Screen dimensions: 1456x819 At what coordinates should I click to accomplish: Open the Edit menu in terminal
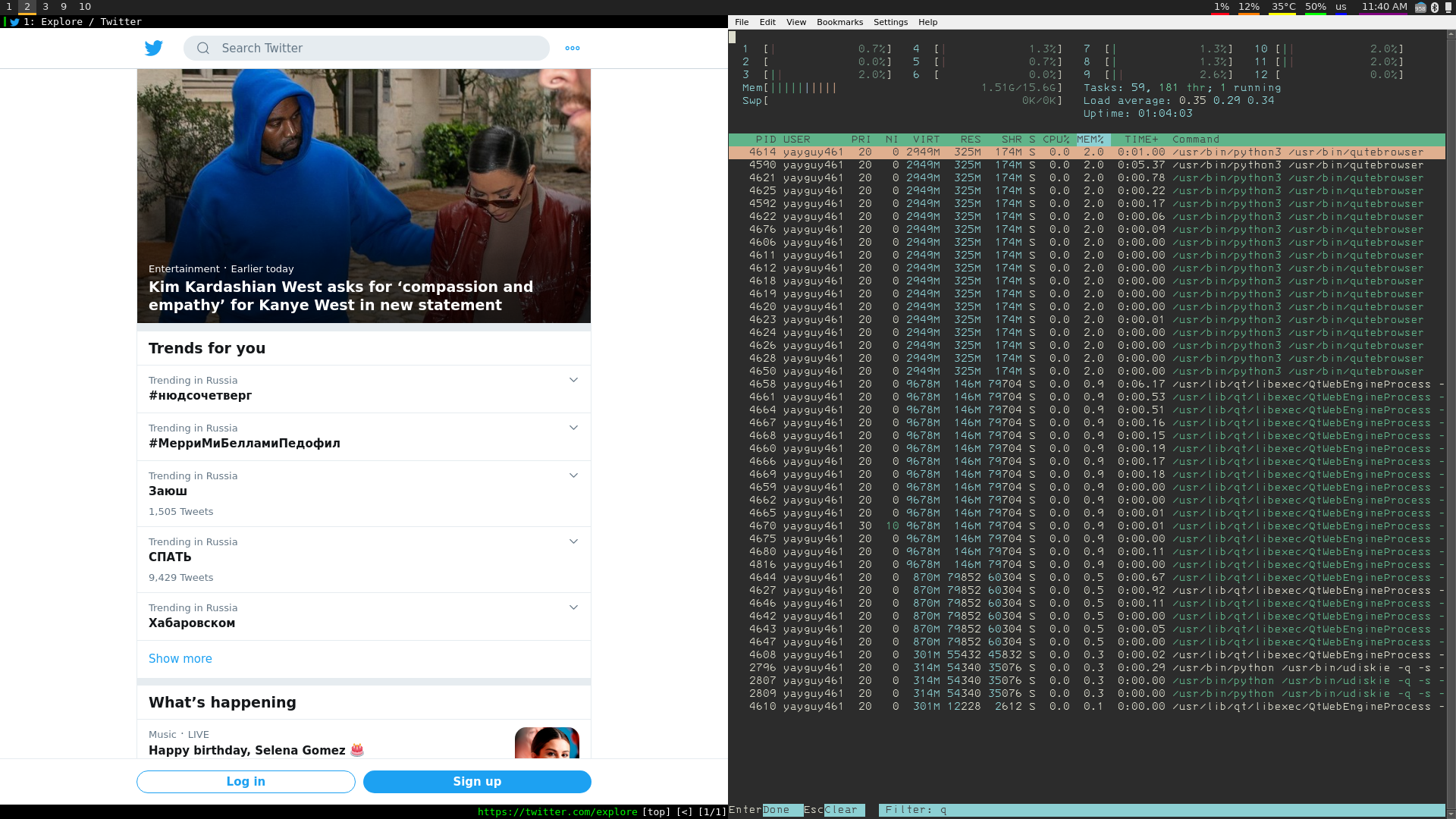(767, 22)
